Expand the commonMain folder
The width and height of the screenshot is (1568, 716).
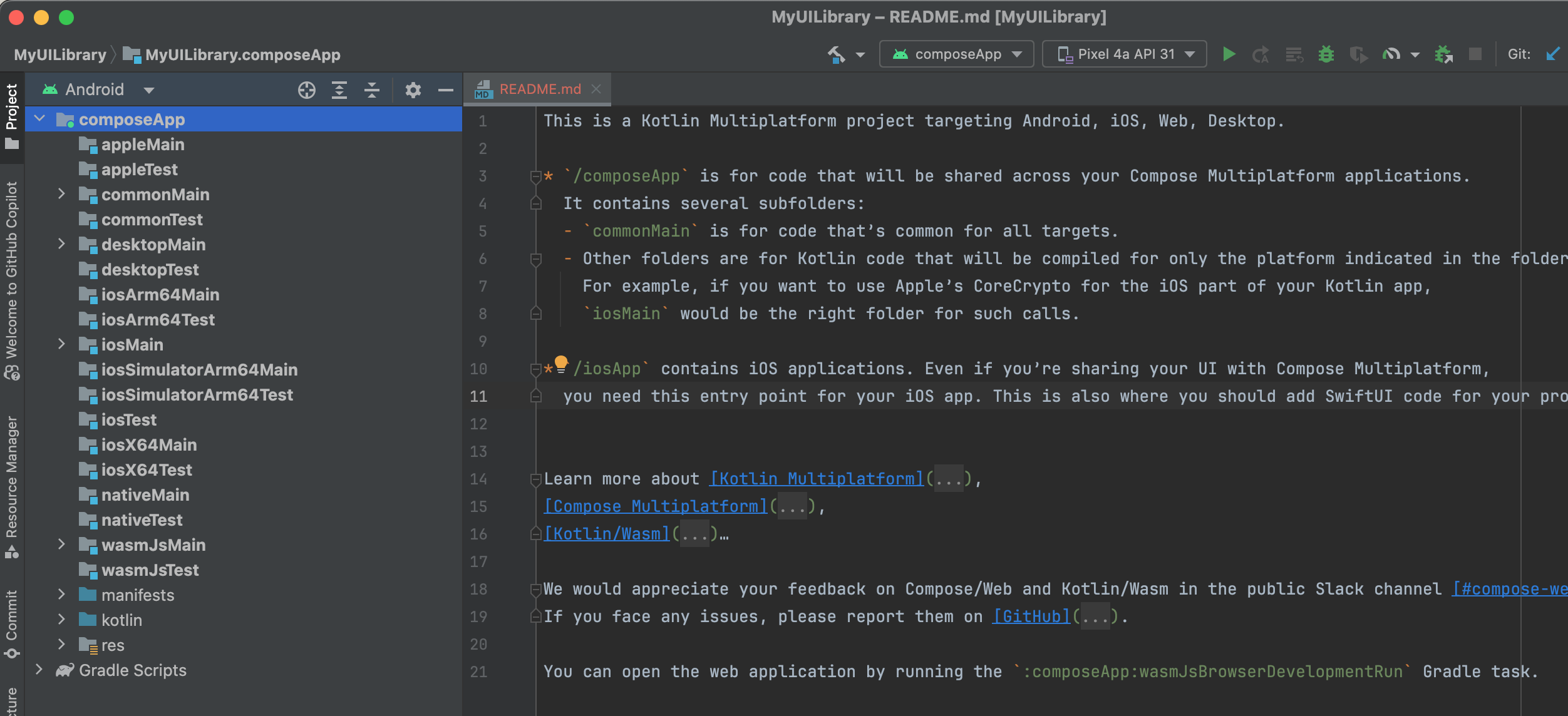click(x=61, y=194)
